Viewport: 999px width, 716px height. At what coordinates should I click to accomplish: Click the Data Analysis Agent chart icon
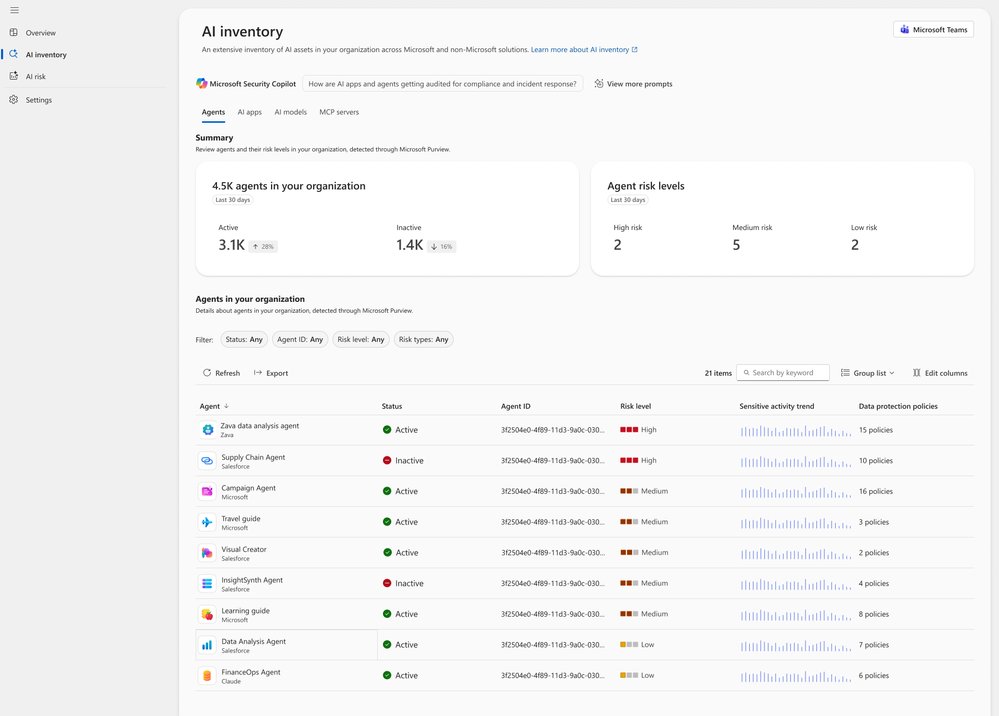(x=207, y=645)
